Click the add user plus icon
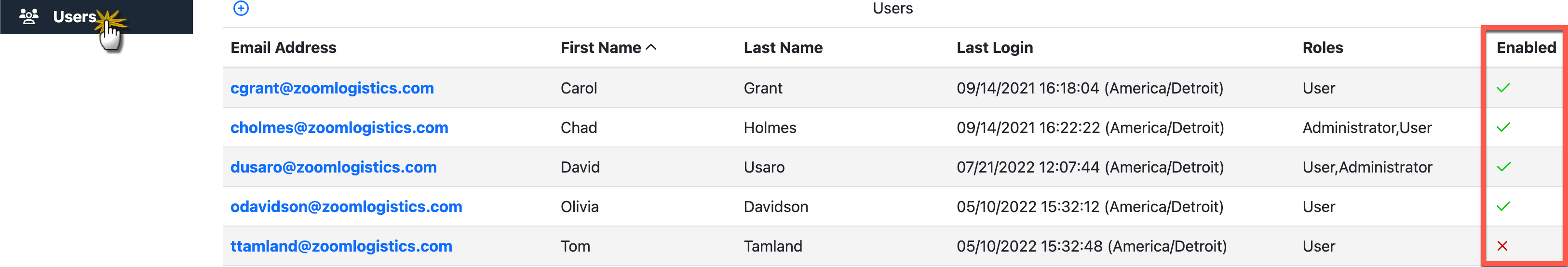 (241, 8)
